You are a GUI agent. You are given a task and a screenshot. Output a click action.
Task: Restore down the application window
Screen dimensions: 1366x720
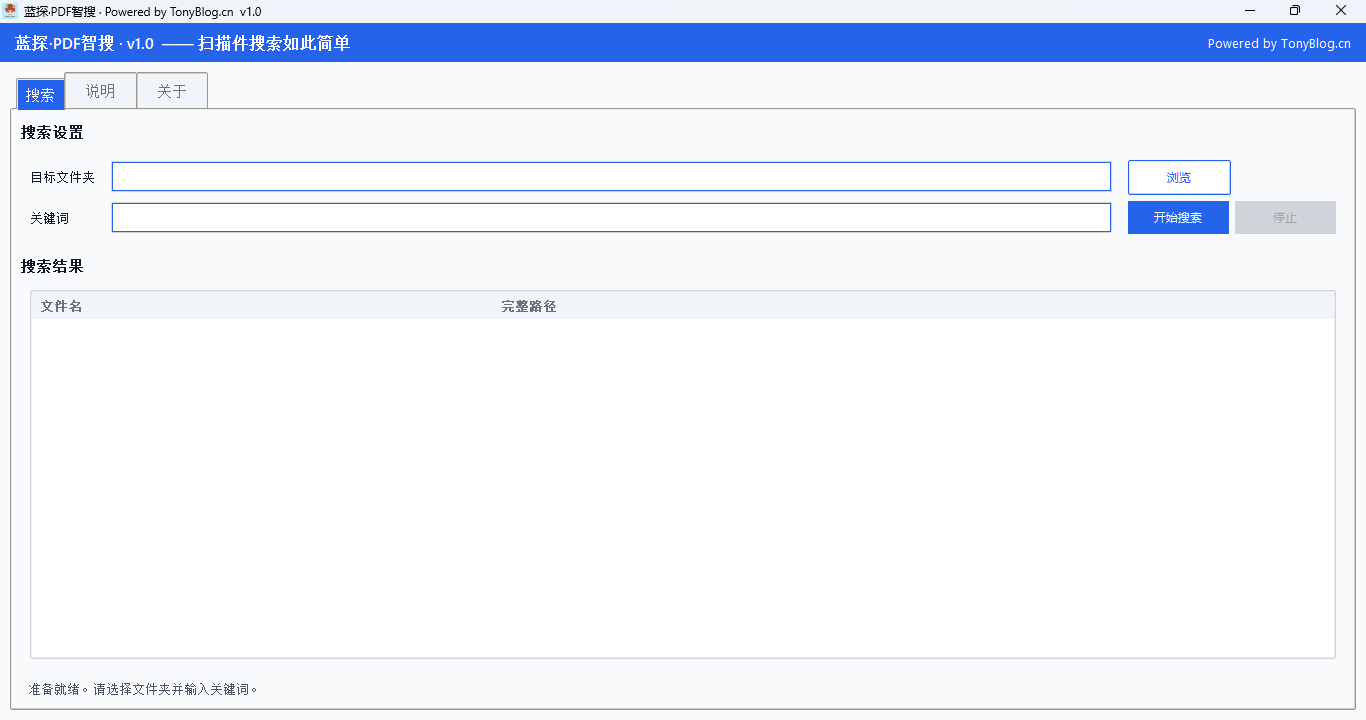coord(1295,11)
